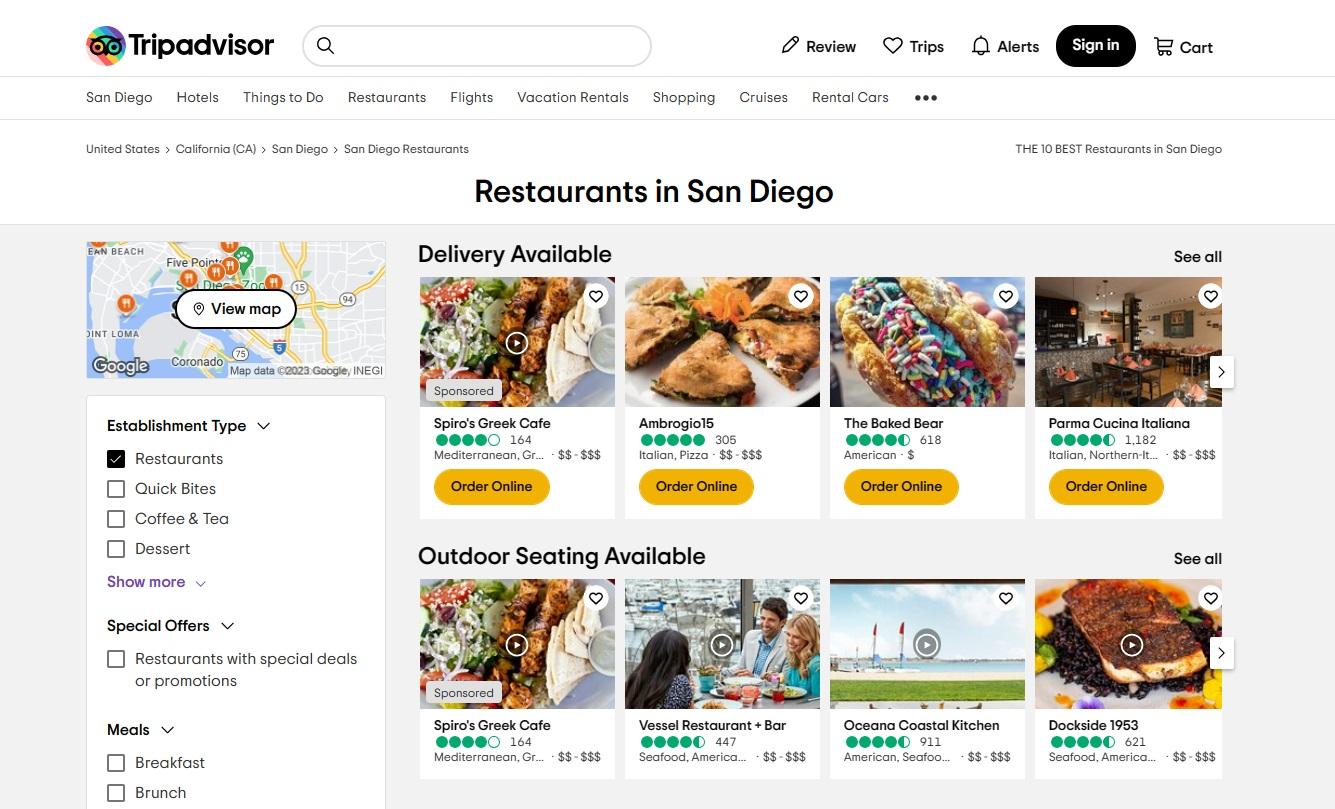This screenshot has width=1335, height=809.
Task: Switch to the Hotels tab
Action: coord(197,97)
